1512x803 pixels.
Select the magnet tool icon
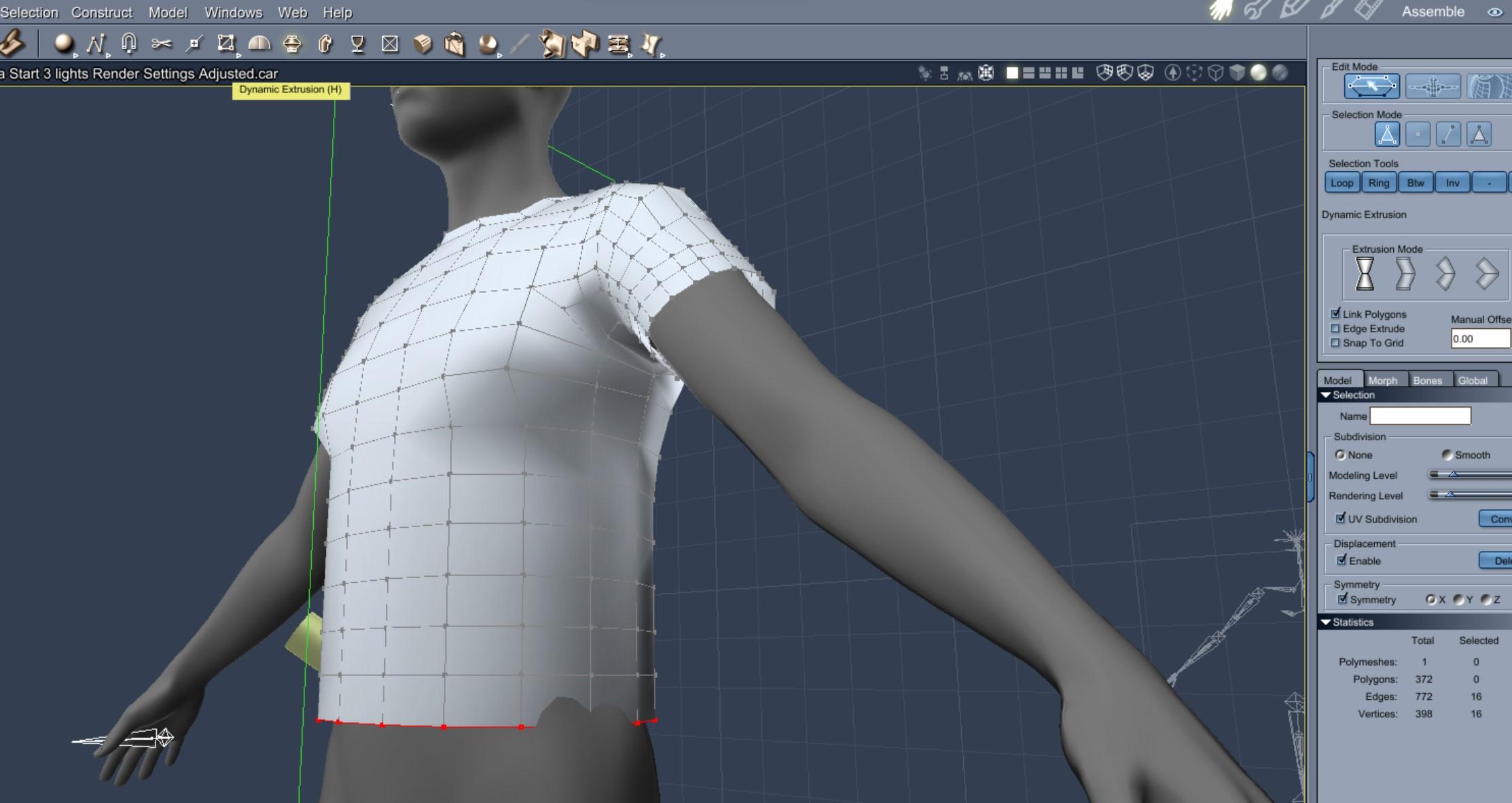(128, 44)
